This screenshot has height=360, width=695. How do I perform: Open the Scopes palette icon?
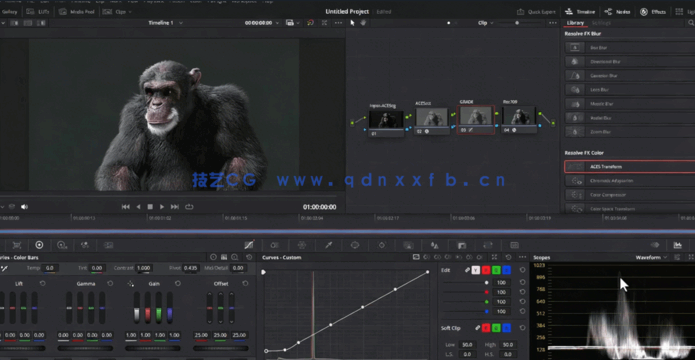677,245
